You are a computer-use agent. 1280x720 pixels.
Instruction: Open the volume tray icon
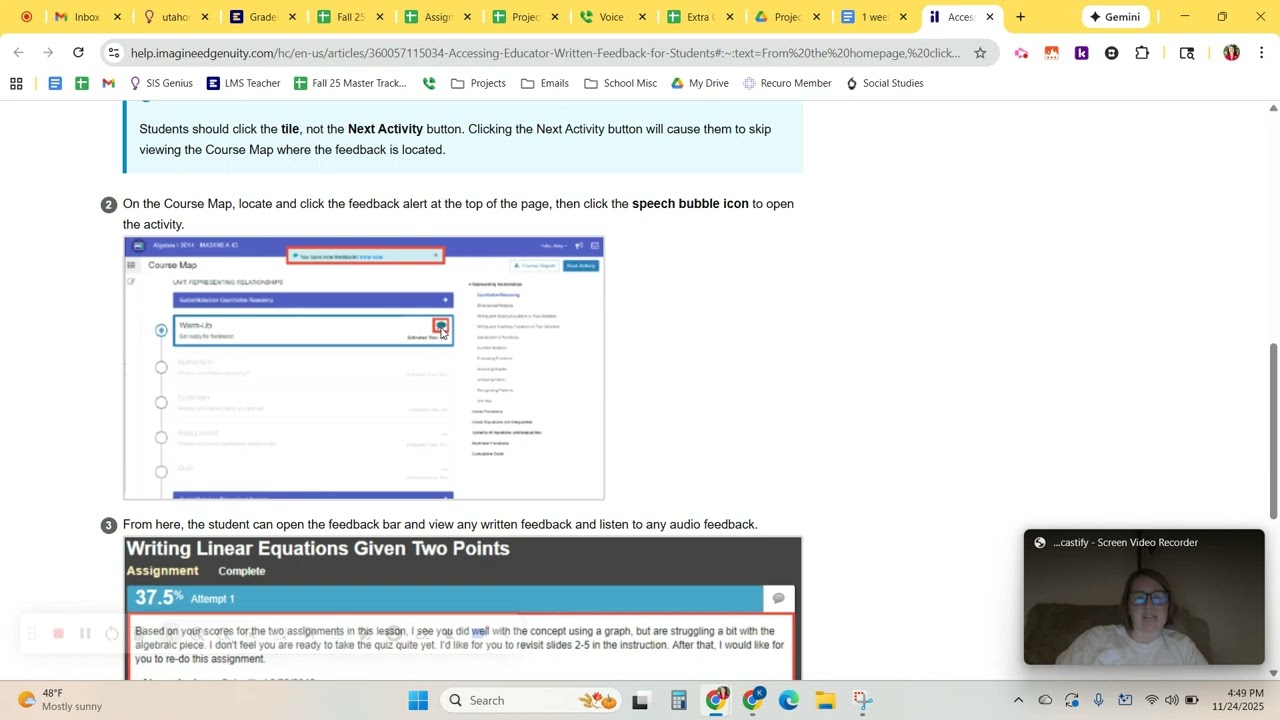(x=1171, y=700)
